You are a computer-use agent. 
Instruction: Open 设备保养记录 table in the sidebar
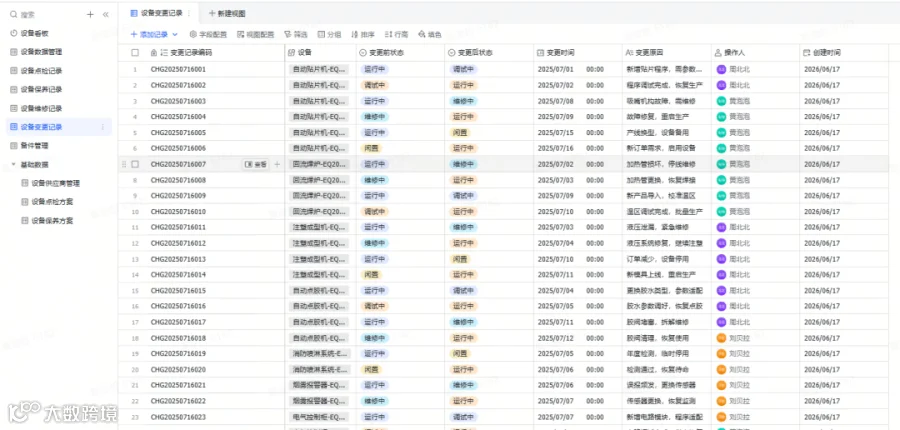coord(41,89)
